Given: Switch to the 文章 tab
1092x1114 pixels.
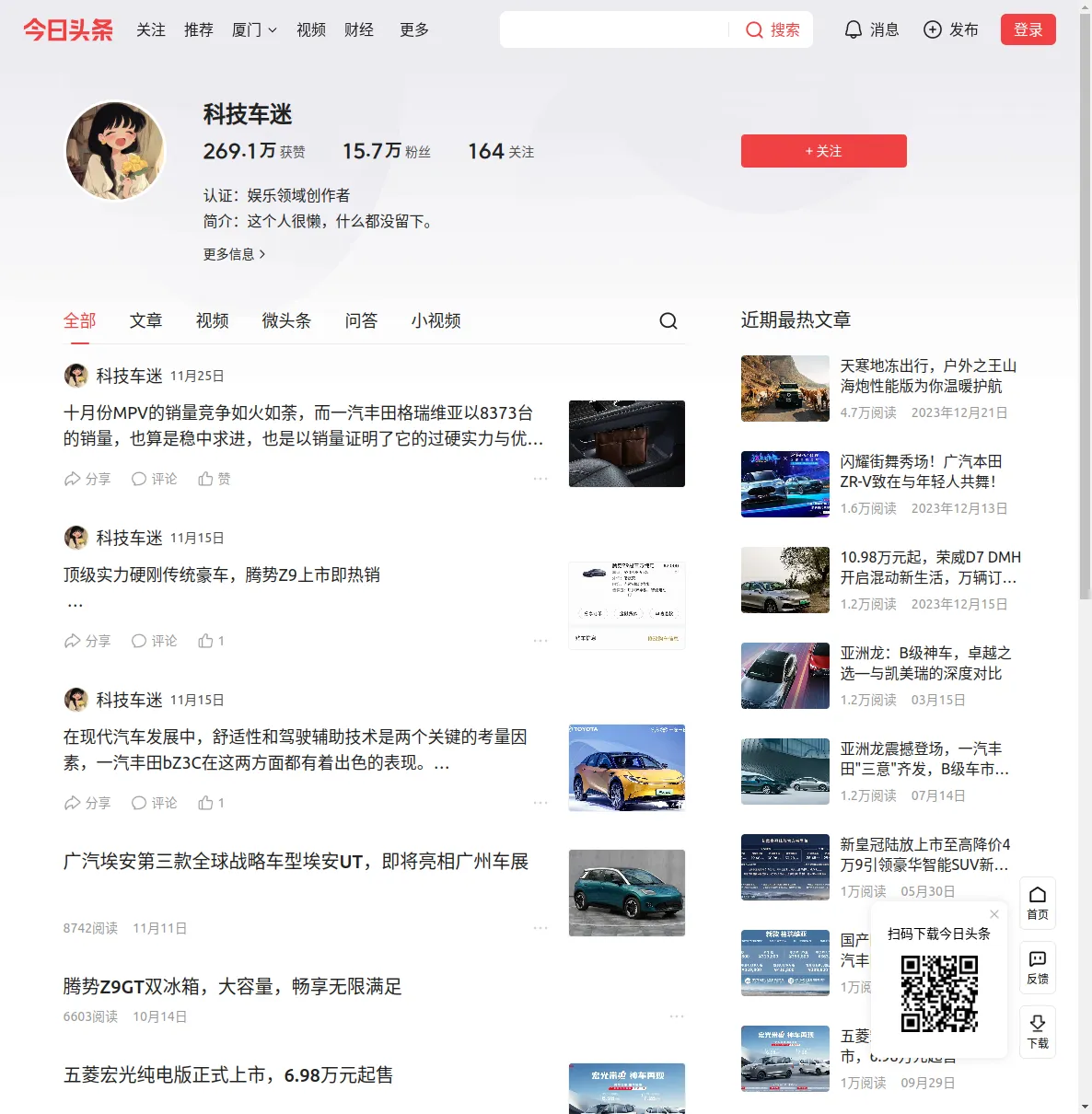Looking at the screenshot, I should (x=146, y=320).
